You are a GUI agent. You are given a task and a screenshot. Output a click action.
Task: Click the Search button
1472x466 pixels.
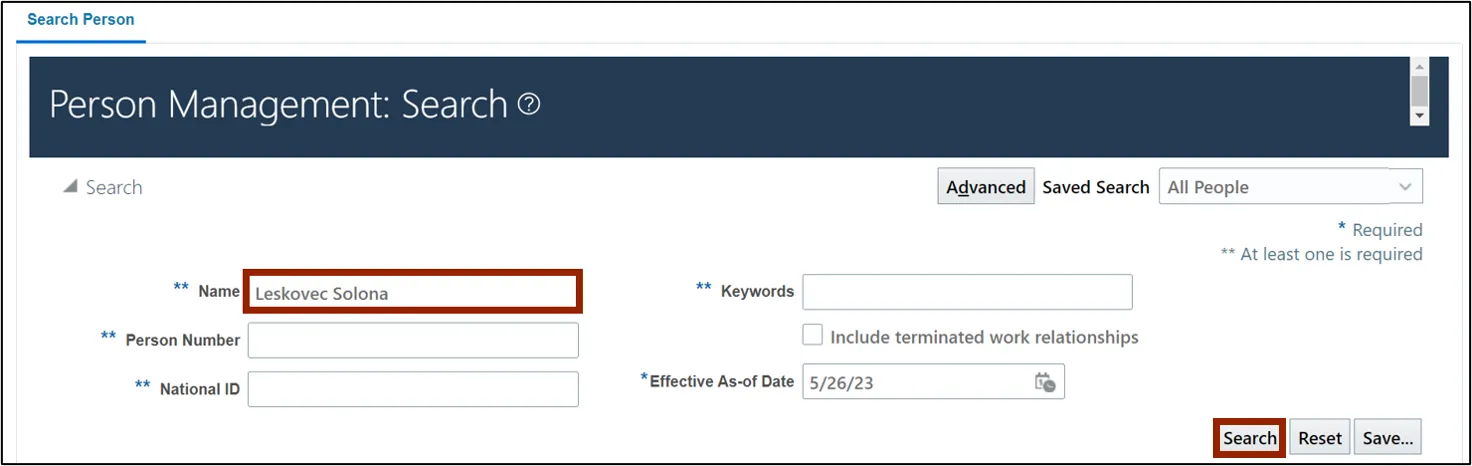[1249, 438]
